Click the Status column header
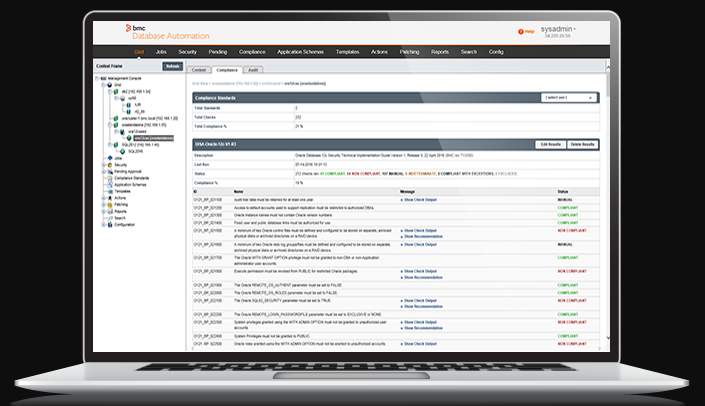The image size is (705, 406). (x=562, y=192)
